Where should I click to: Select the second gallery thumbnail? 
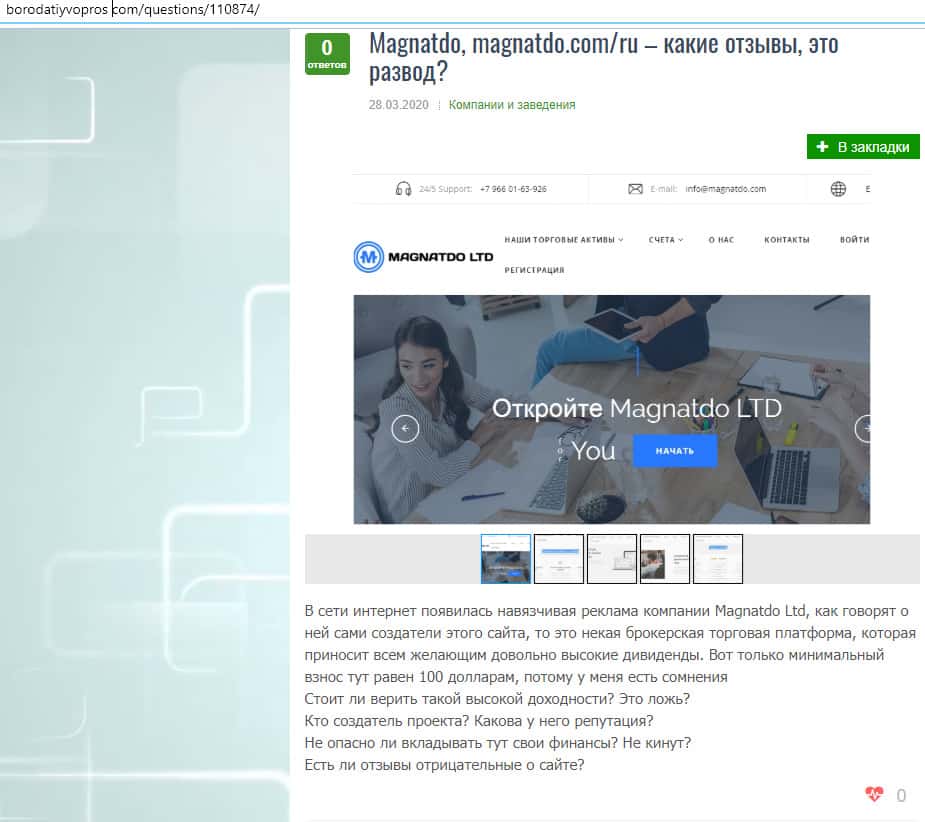pyautogui.click(x=559, y=559)
